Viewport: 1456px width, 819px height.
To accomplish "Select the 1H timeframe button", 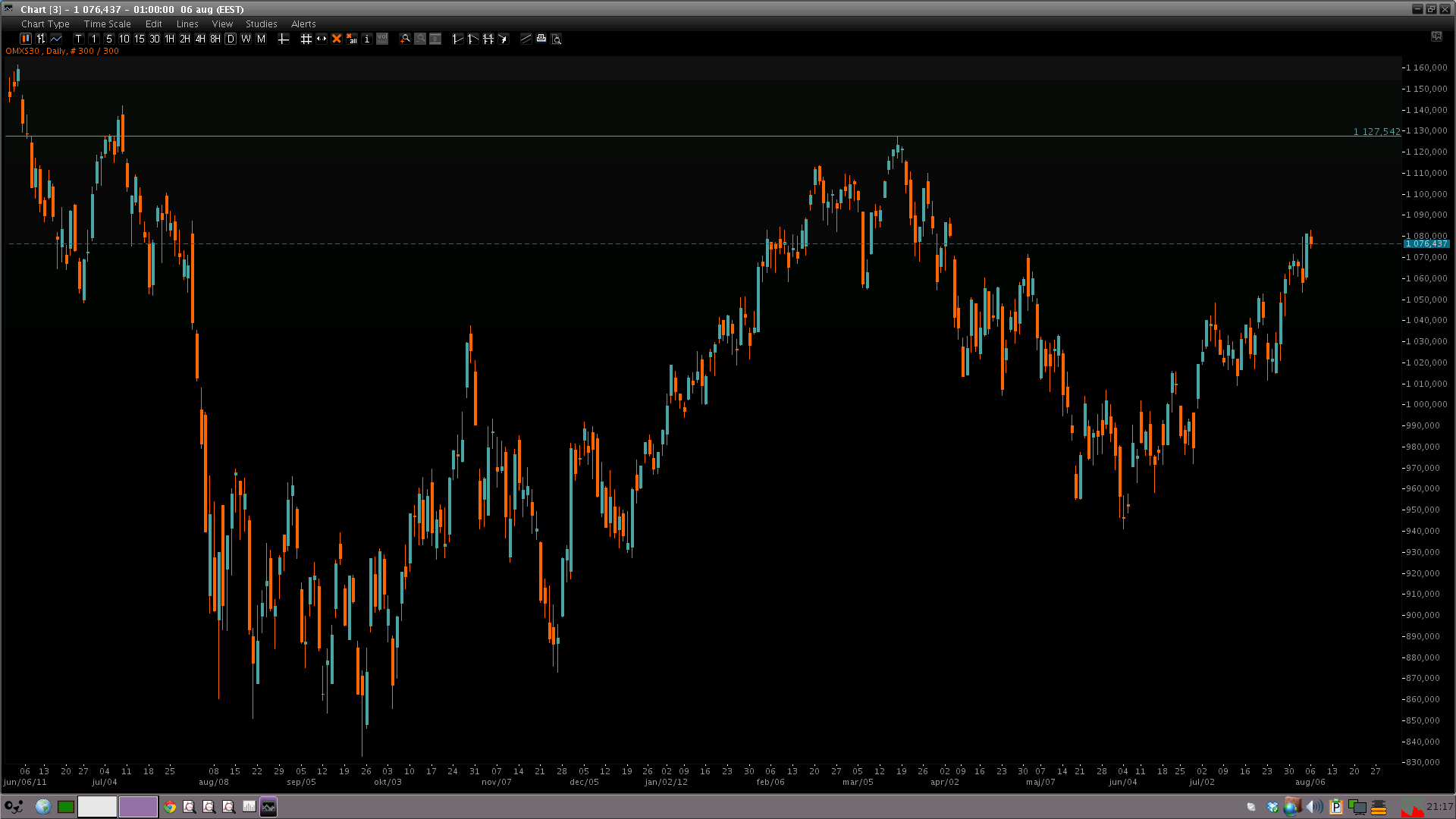I will (x=170, y=39).
